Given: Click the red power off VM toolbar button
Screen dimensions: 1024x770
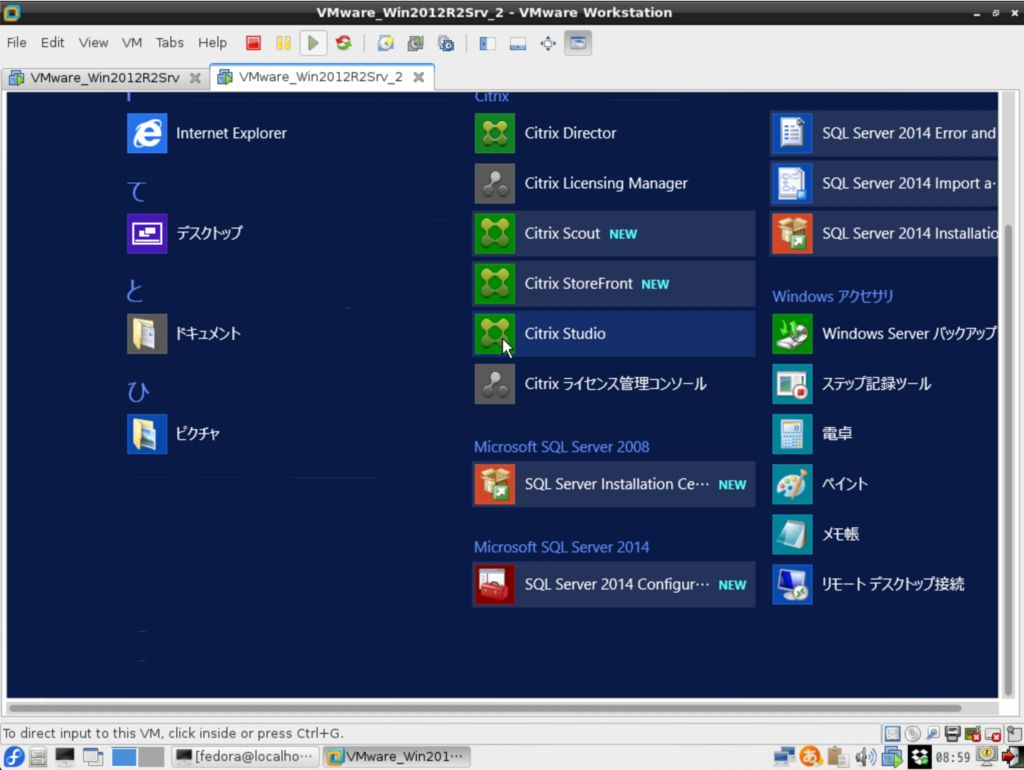Looking at the screenshot, I should (x=253, y=43).
